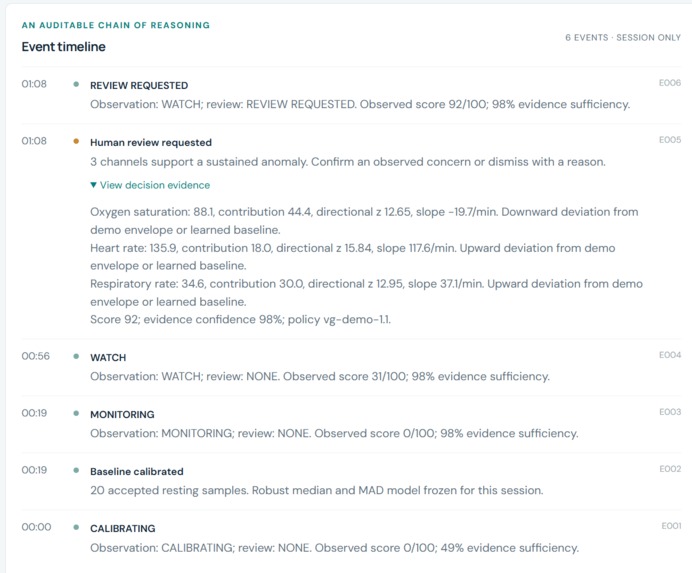Click event ID E003

click(670, 411)
